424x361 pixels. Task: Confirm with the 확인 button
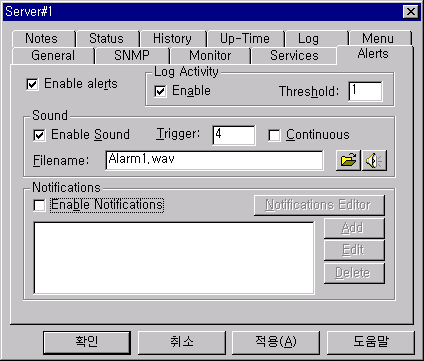(x=87, y=342)
